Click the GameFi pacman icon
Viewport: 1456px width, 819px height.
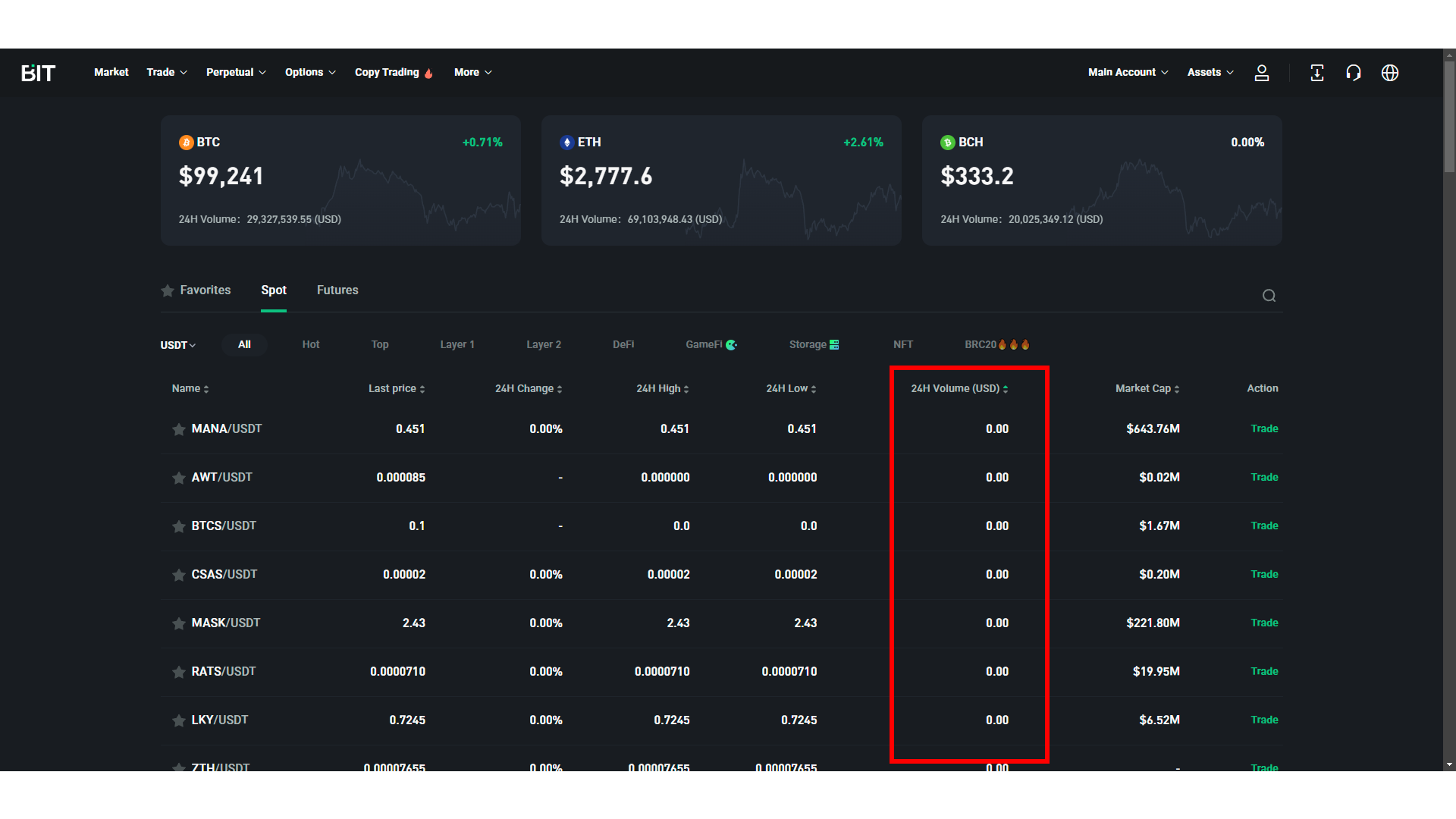click(x=731, y=345)
